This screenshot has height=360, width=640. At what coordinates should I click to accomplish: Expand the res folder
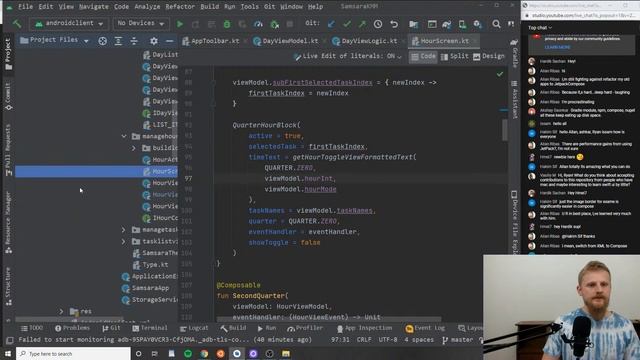tap(61, 311)
